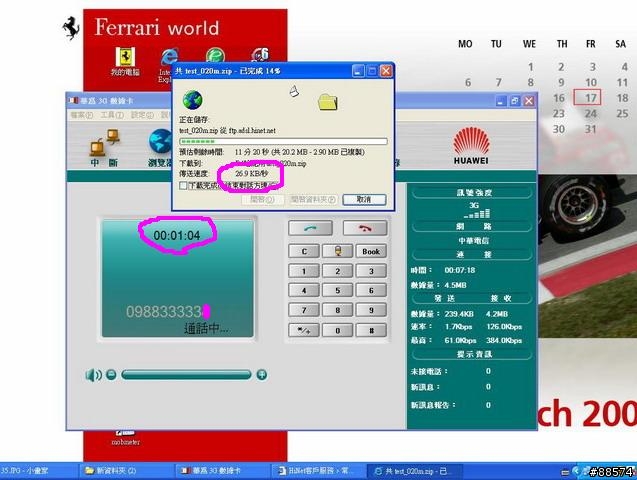Viewport: 637px width, 480px height.
Task: Click 取消 to cancel the download
Action: tap(364, 199)
